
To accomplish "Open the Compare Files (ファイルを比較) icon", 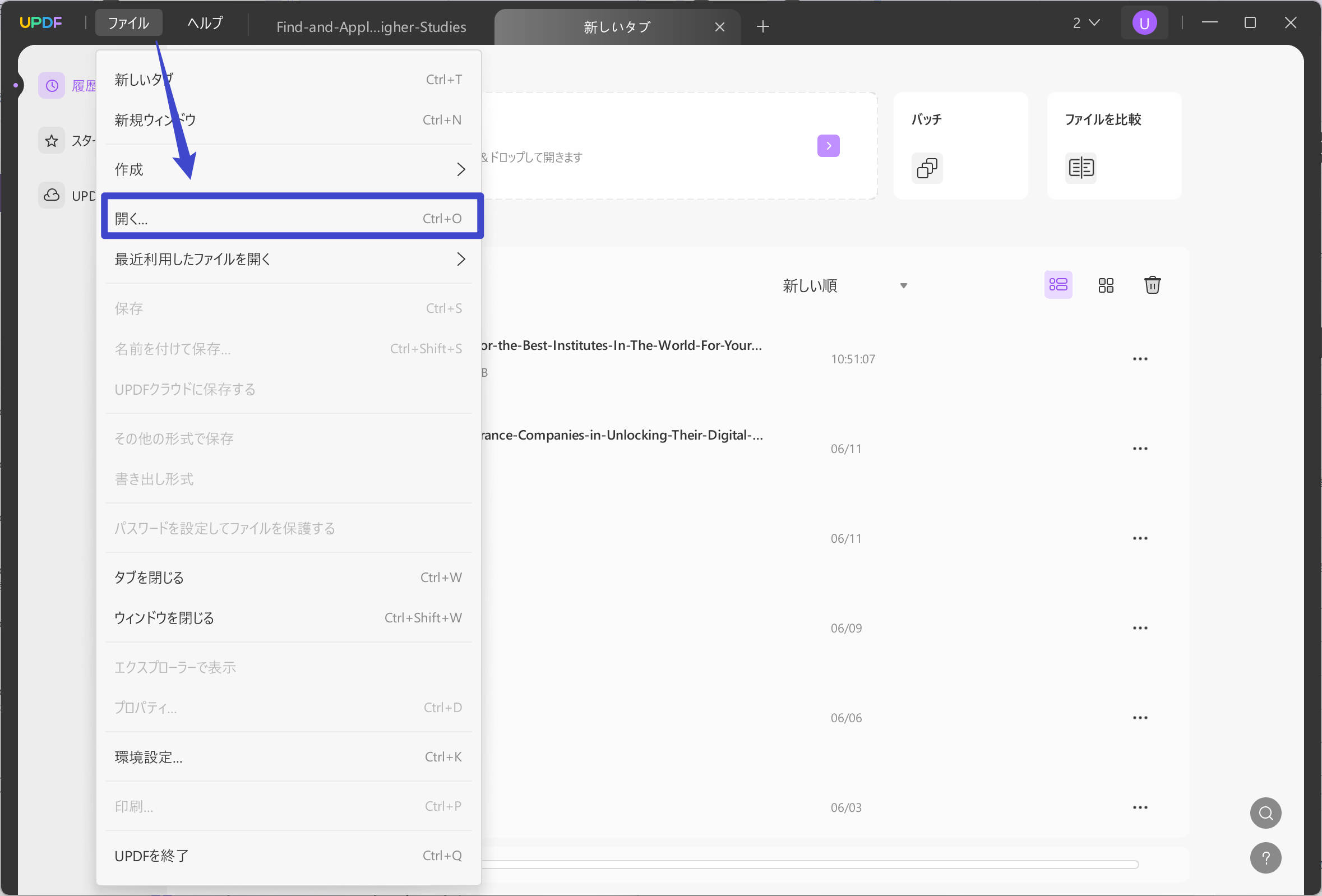I will pos(1080,168).
